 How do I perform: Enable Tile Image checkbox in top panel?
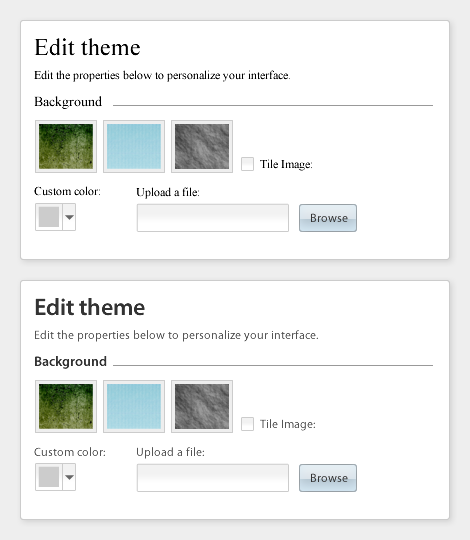248,164
